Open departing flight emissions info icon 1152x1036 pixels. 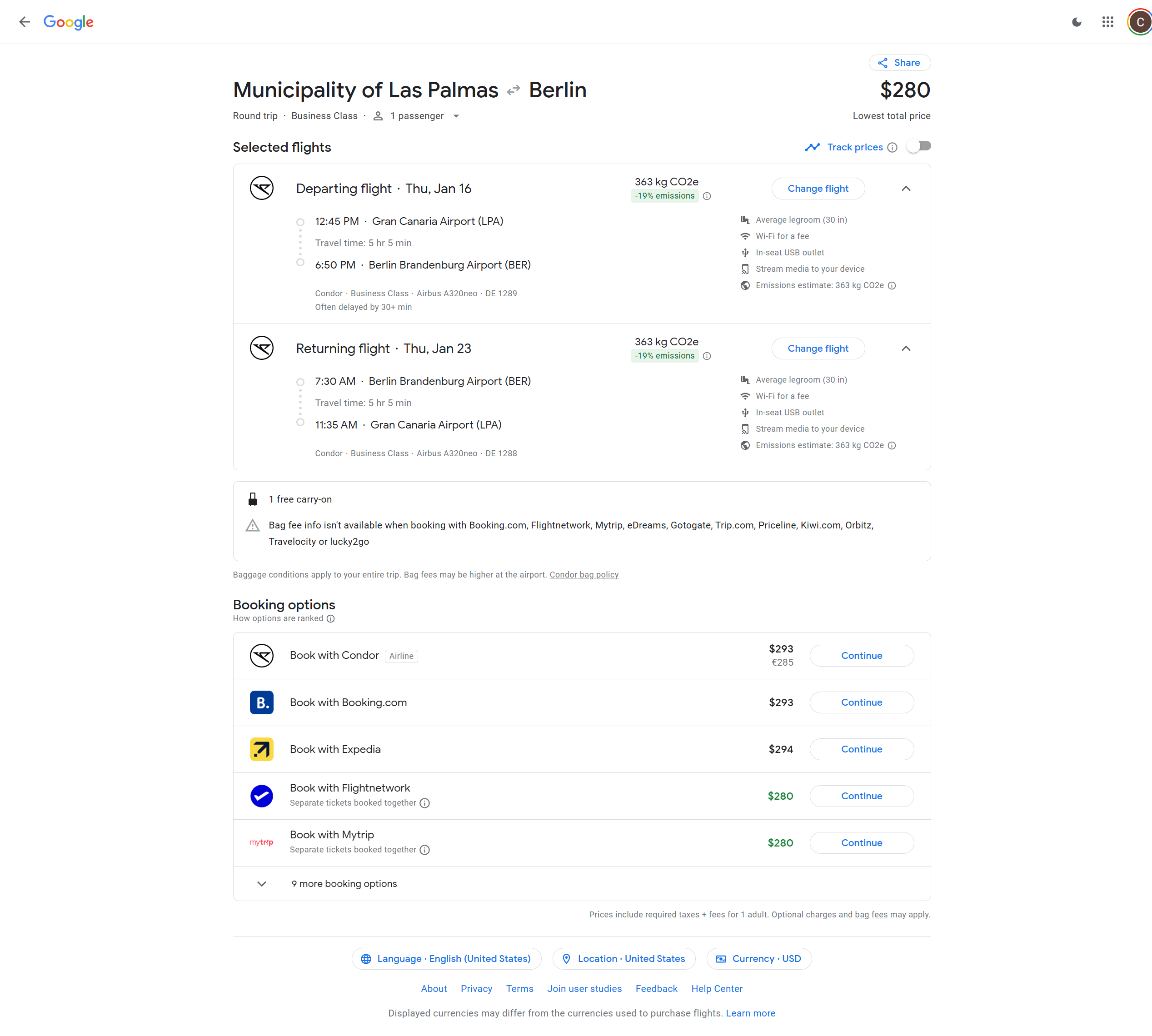point(706,196)
